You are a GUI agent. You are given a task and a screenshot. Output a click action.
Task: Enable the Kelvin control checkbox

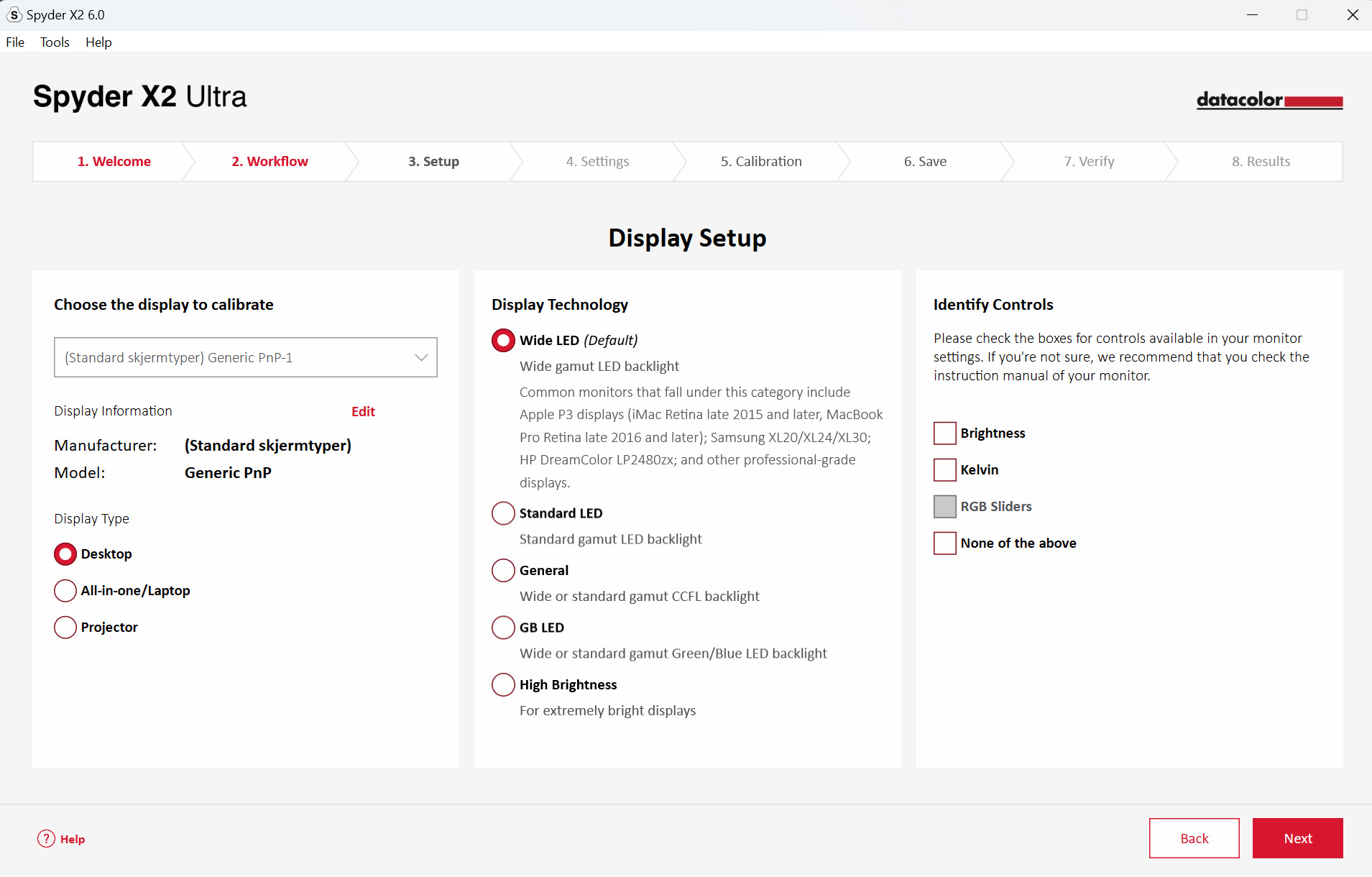945,470
